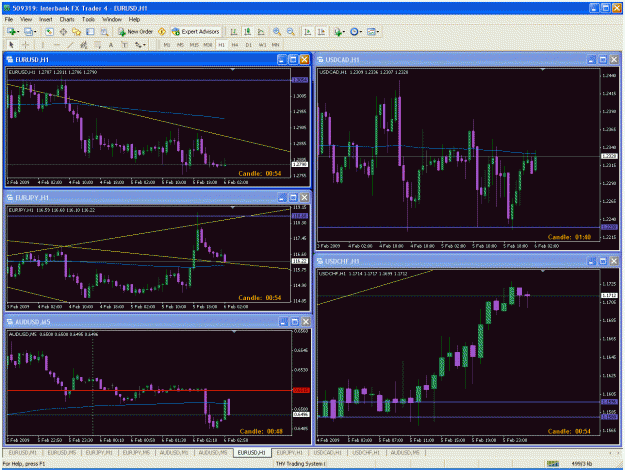Select the Fibonacci Retracement tool
Screen dimensions: 625x470
click(x=97, y=45)
